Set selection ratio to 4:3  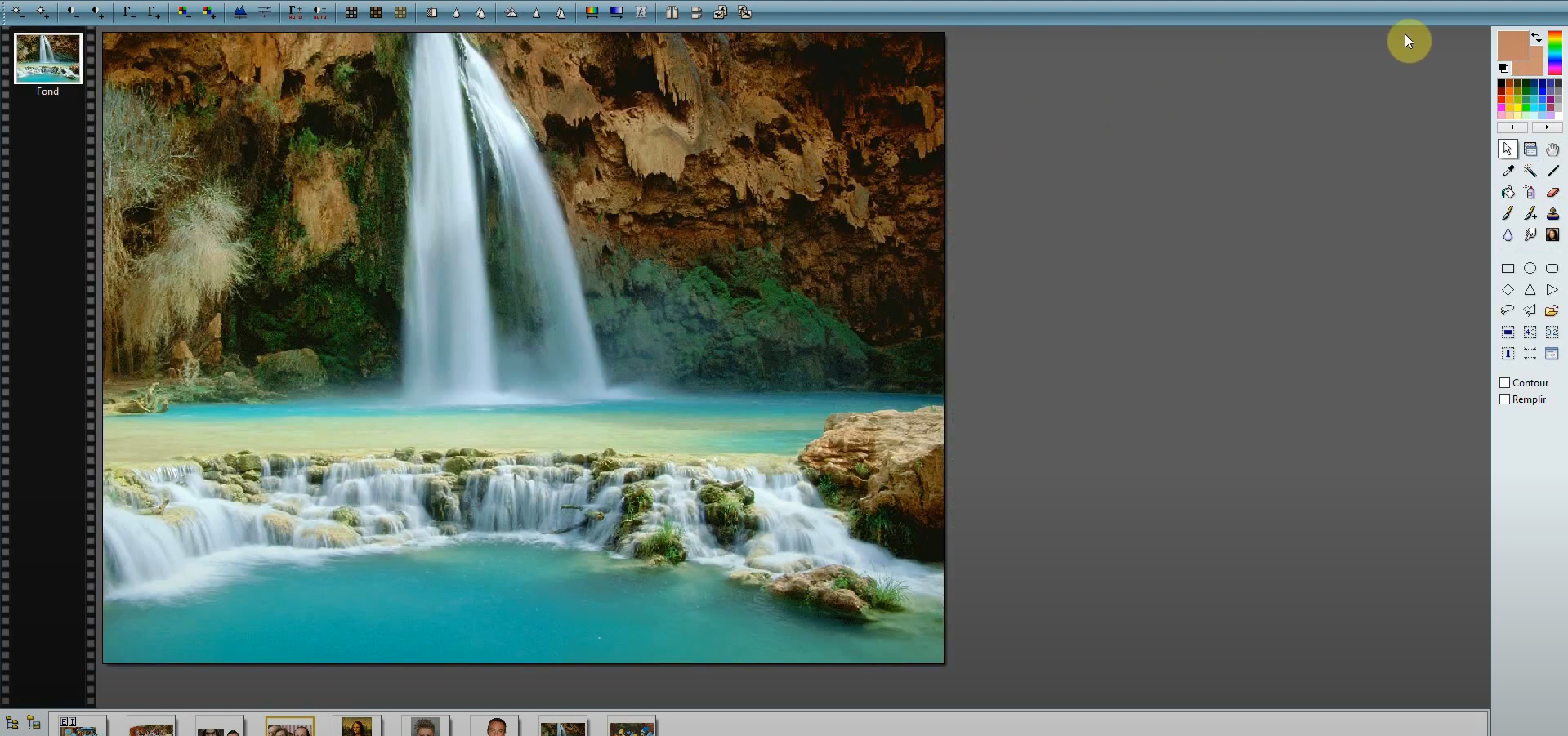1530,332
